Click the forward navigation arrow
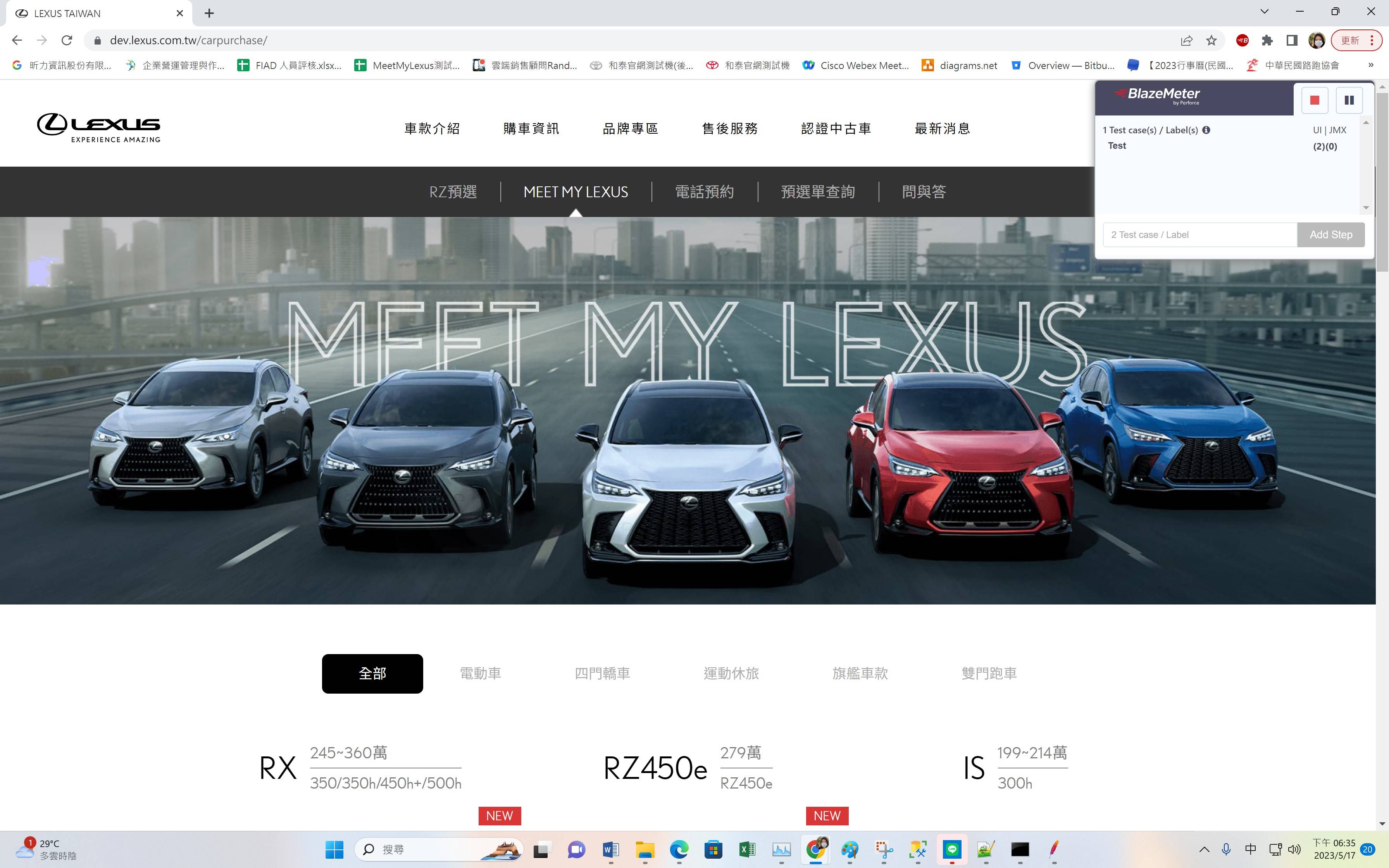 tap(42, 40)
